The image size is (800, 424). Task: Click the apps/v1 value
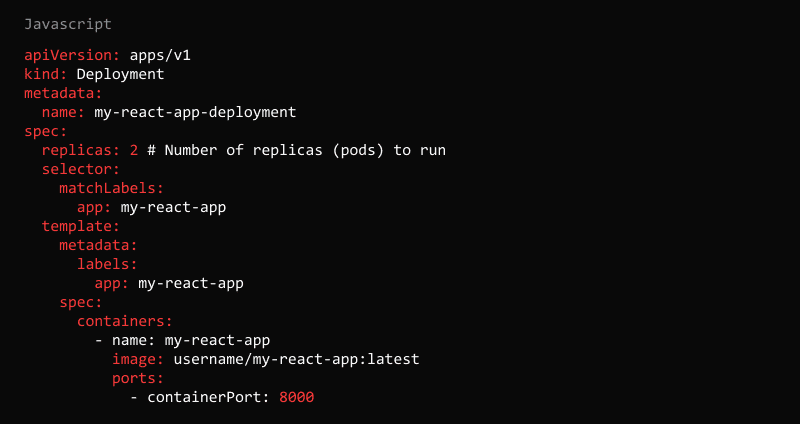tap(160, 55)
